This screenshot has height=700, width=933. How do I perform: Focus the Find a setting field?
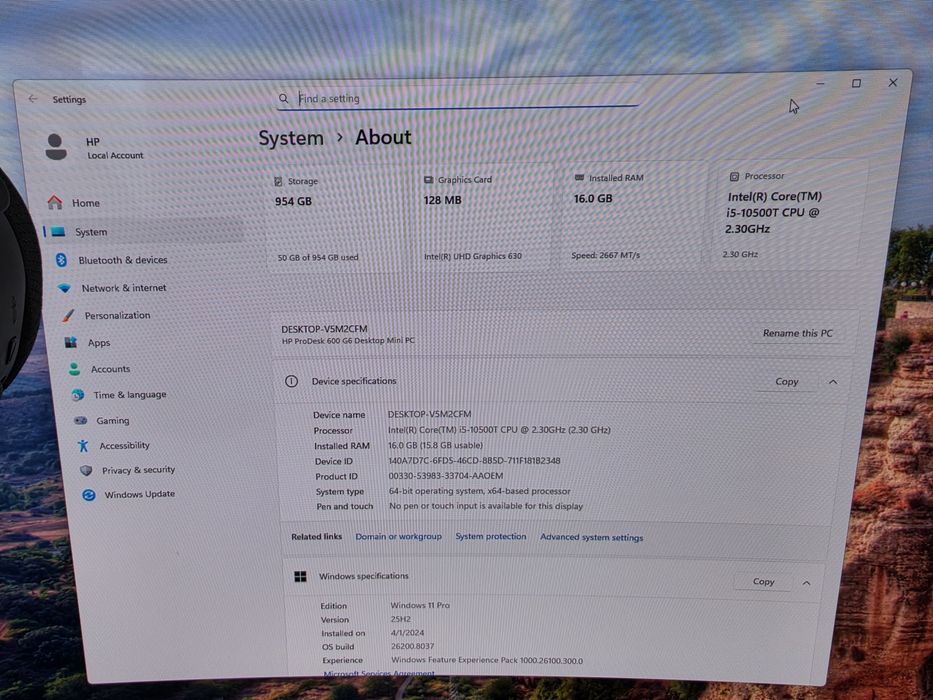pyautogui.click(x=458, y=98)
